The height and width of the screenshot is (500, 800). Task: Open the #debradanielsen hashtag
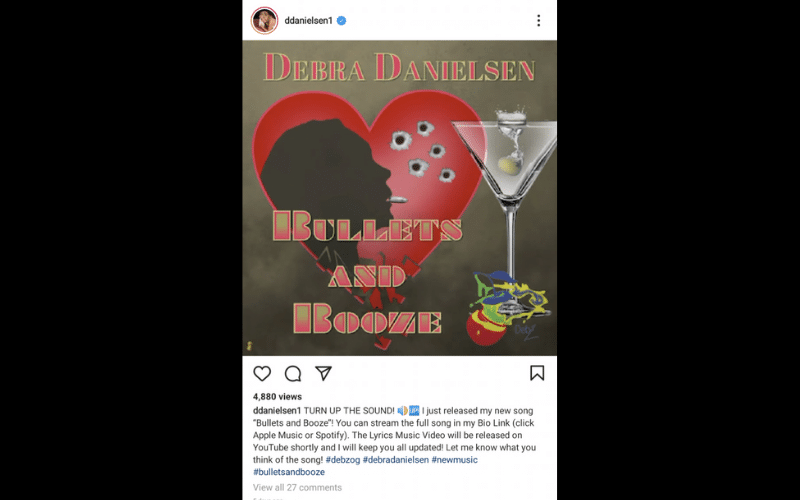(x=396, y=460)
